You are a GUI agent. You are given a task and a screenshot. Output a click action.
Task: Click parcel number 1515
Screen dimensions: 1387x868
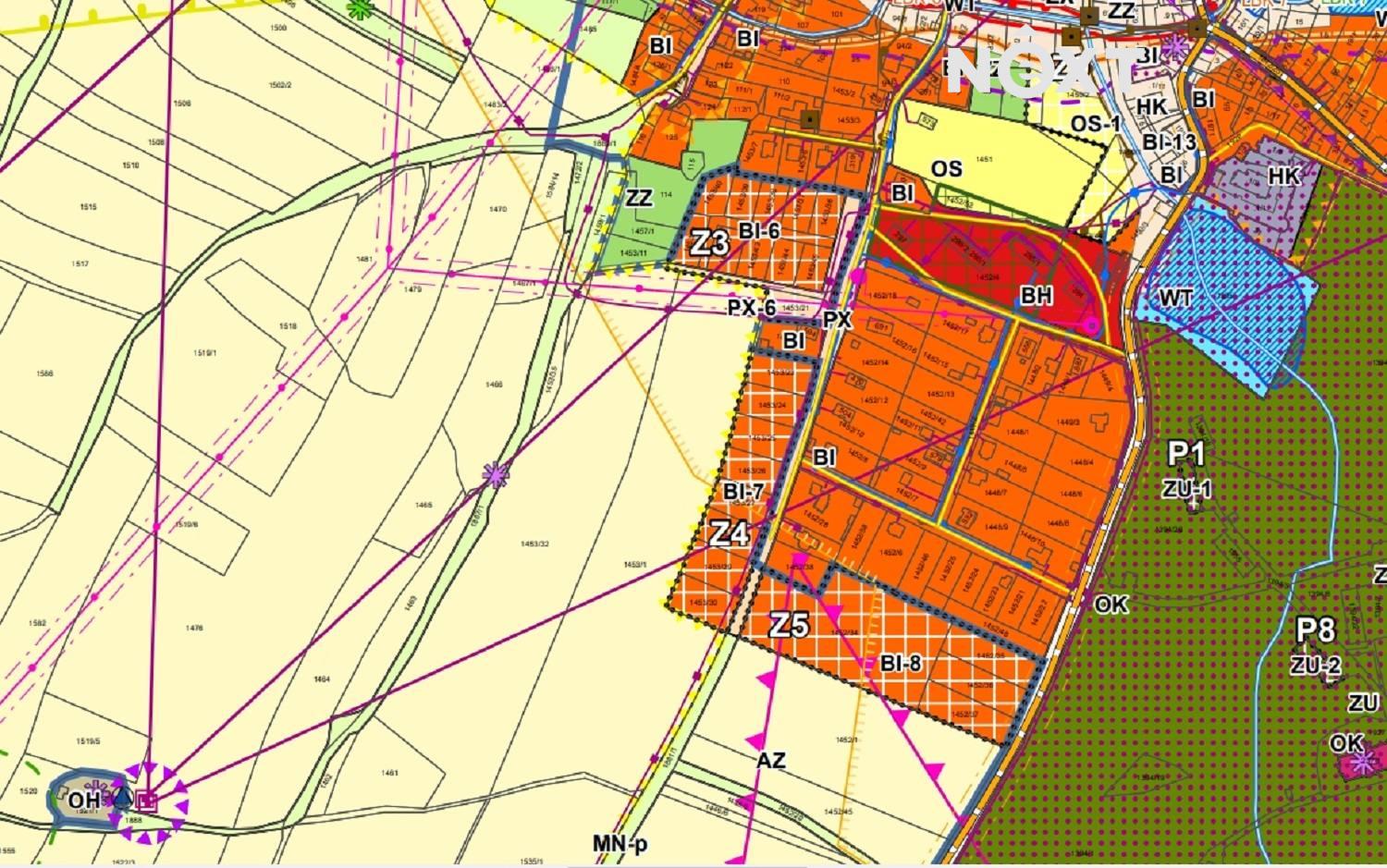(x=88, y=207)
